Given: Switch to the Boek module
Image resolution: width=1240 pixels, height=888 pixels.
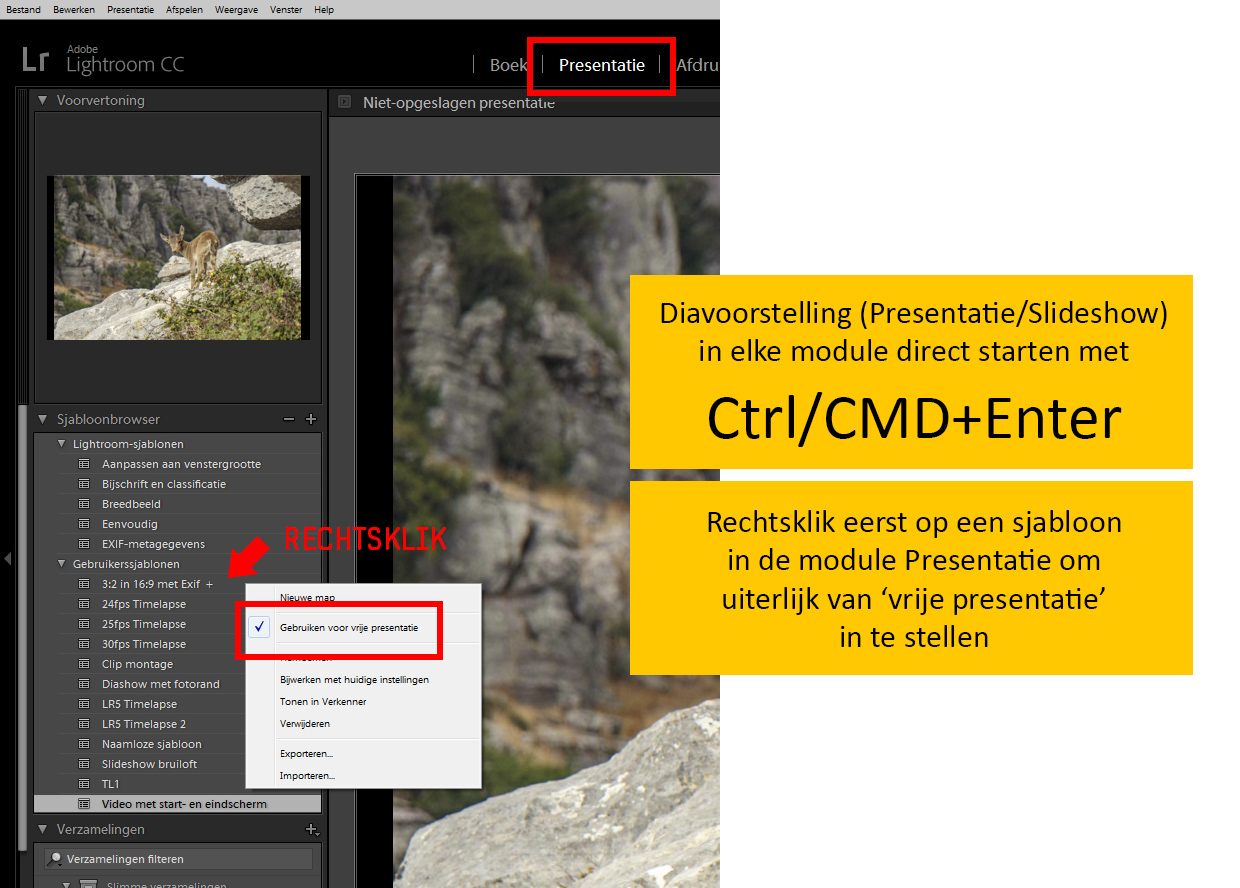Looking at the screenshot, I should [x=508, y=65].
